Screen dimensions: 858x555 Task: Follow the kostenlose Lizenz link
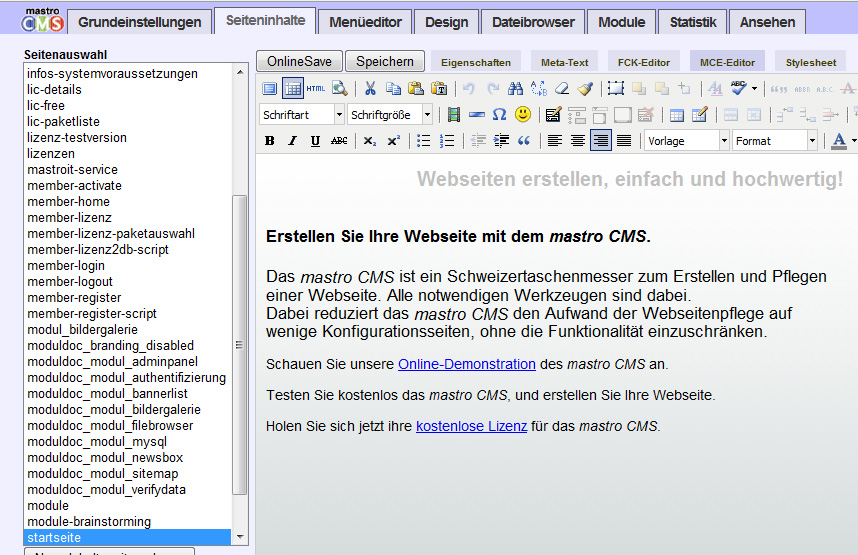click(x=472, y=426)
